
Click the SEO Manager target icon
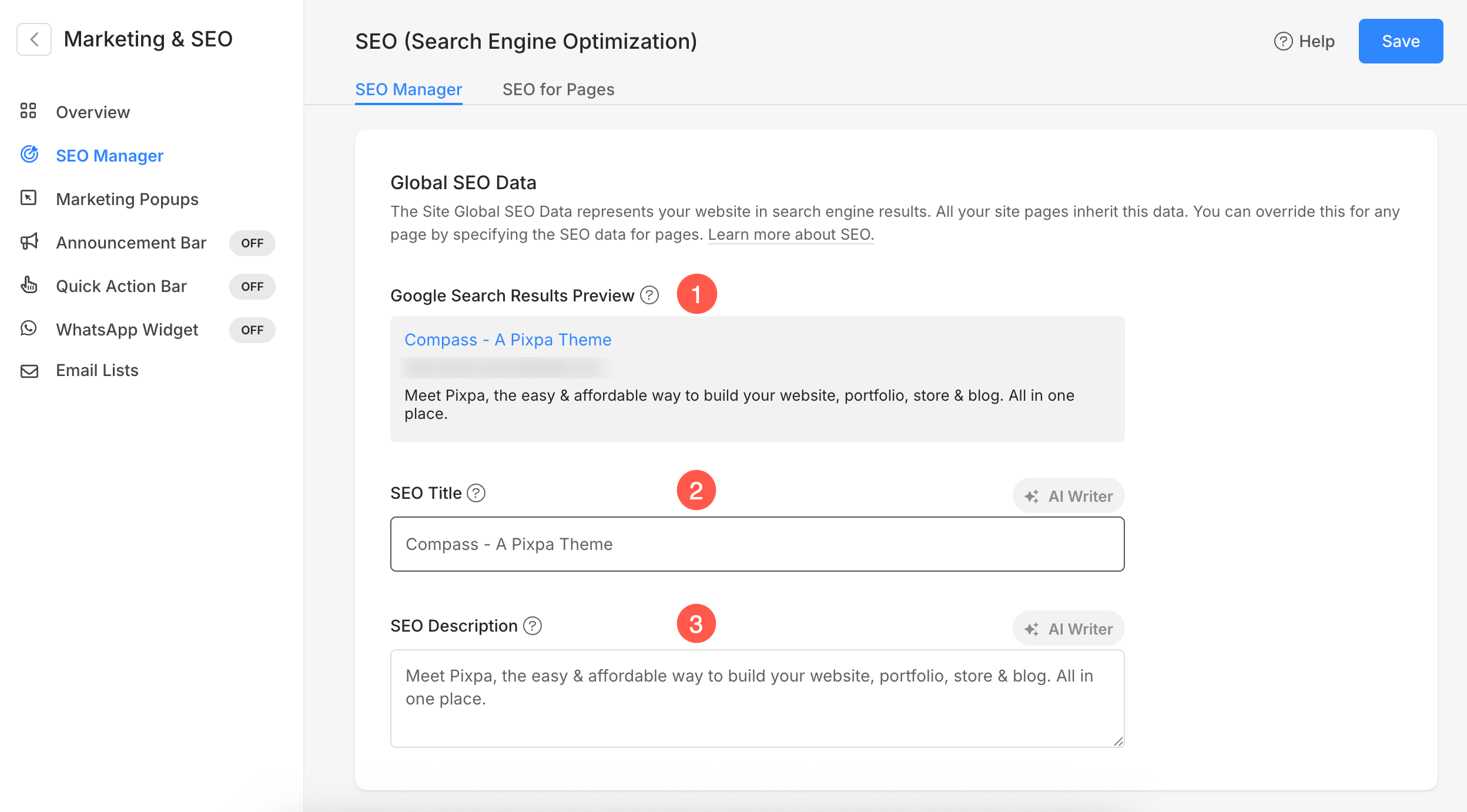[29, 155]
